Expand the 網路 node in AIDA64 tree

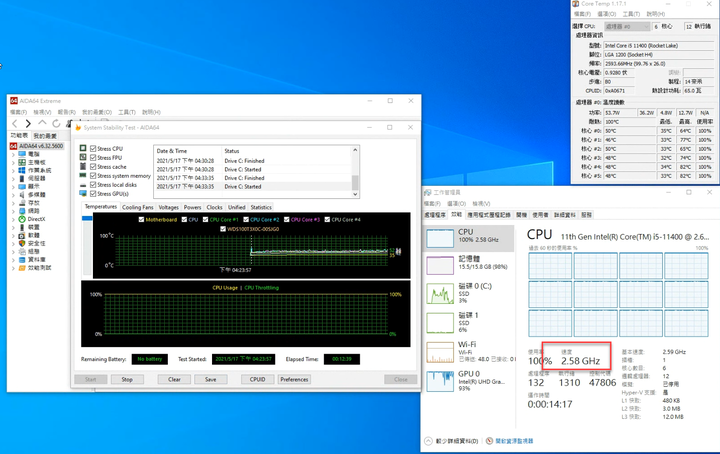click(13, 211)
